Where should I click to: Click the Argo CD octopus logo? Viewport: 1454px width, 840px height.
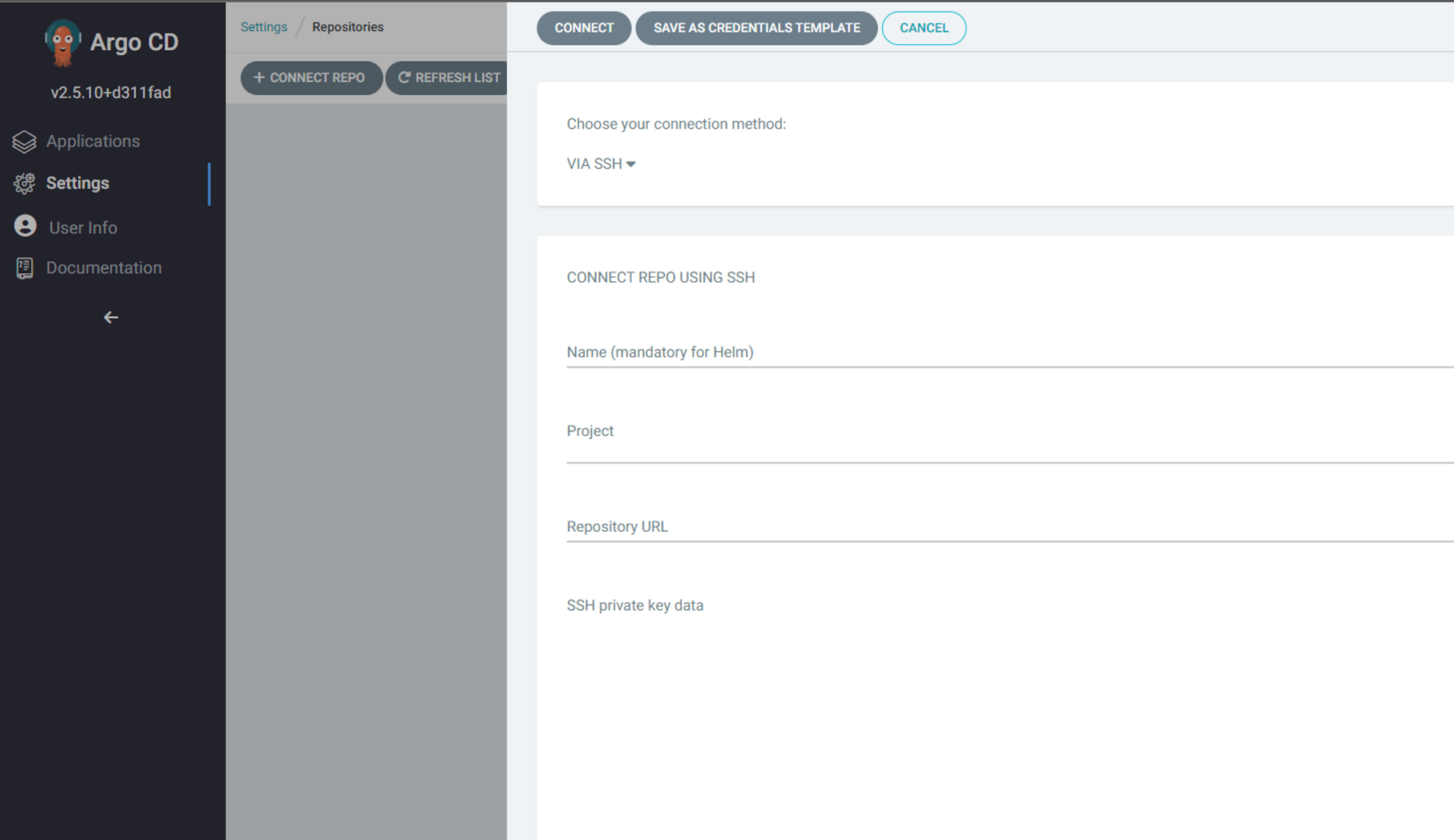(x=63, y=42)
